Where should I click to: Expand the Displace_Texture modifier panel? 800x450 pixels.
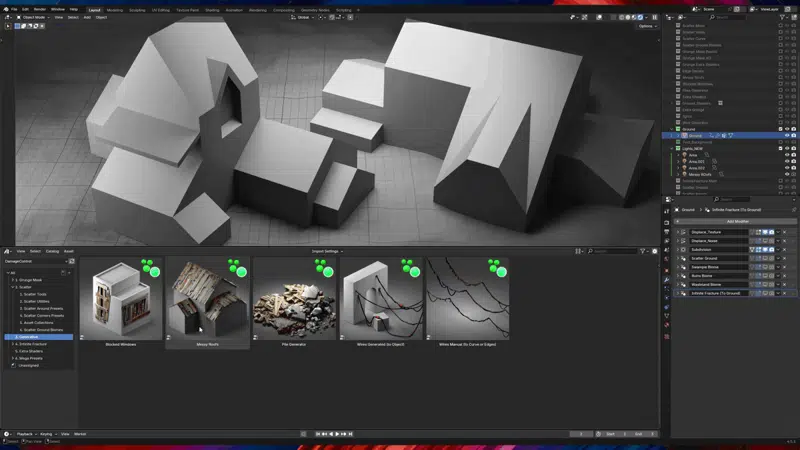point(678,232)
